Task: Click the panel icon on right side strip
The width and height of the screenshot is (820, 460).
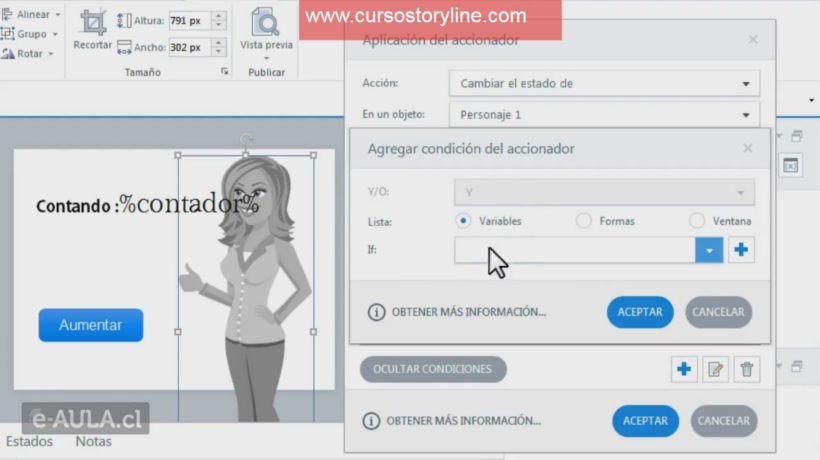Action: pyautogui.click(x=790, y=166)
